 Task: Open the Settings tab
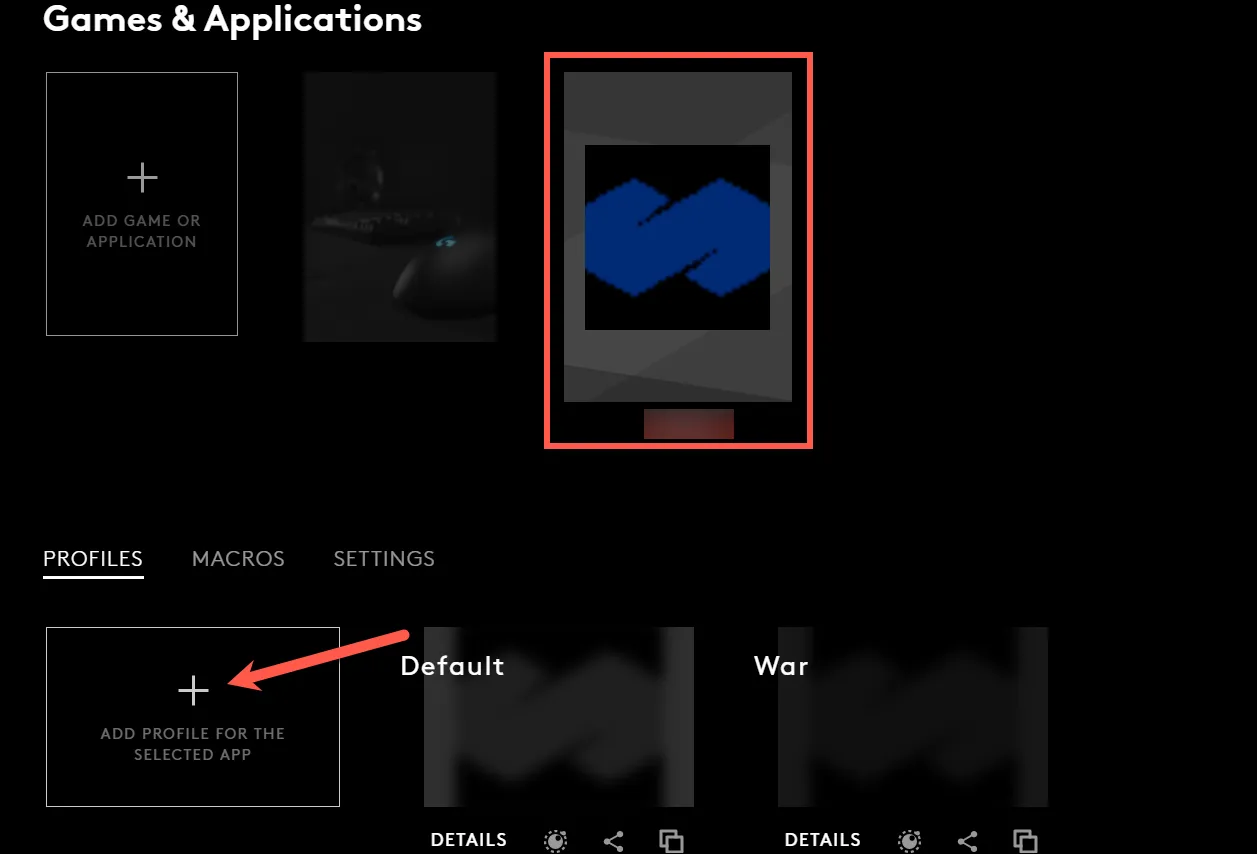click(384, 559)
